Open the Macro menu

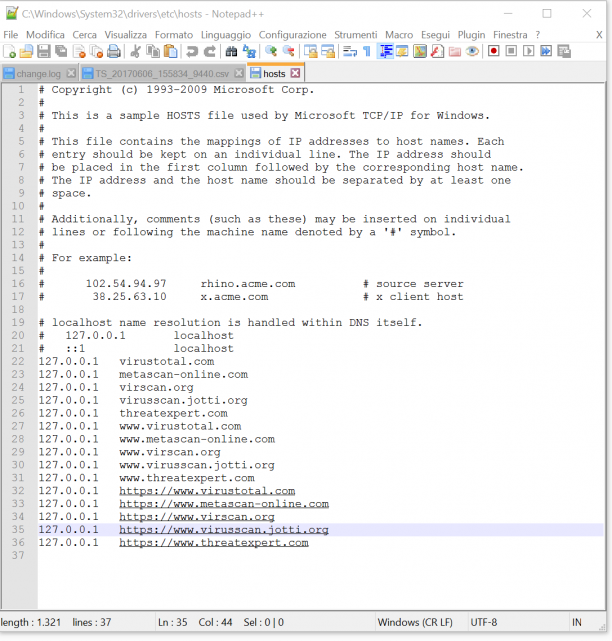point(399,35)
